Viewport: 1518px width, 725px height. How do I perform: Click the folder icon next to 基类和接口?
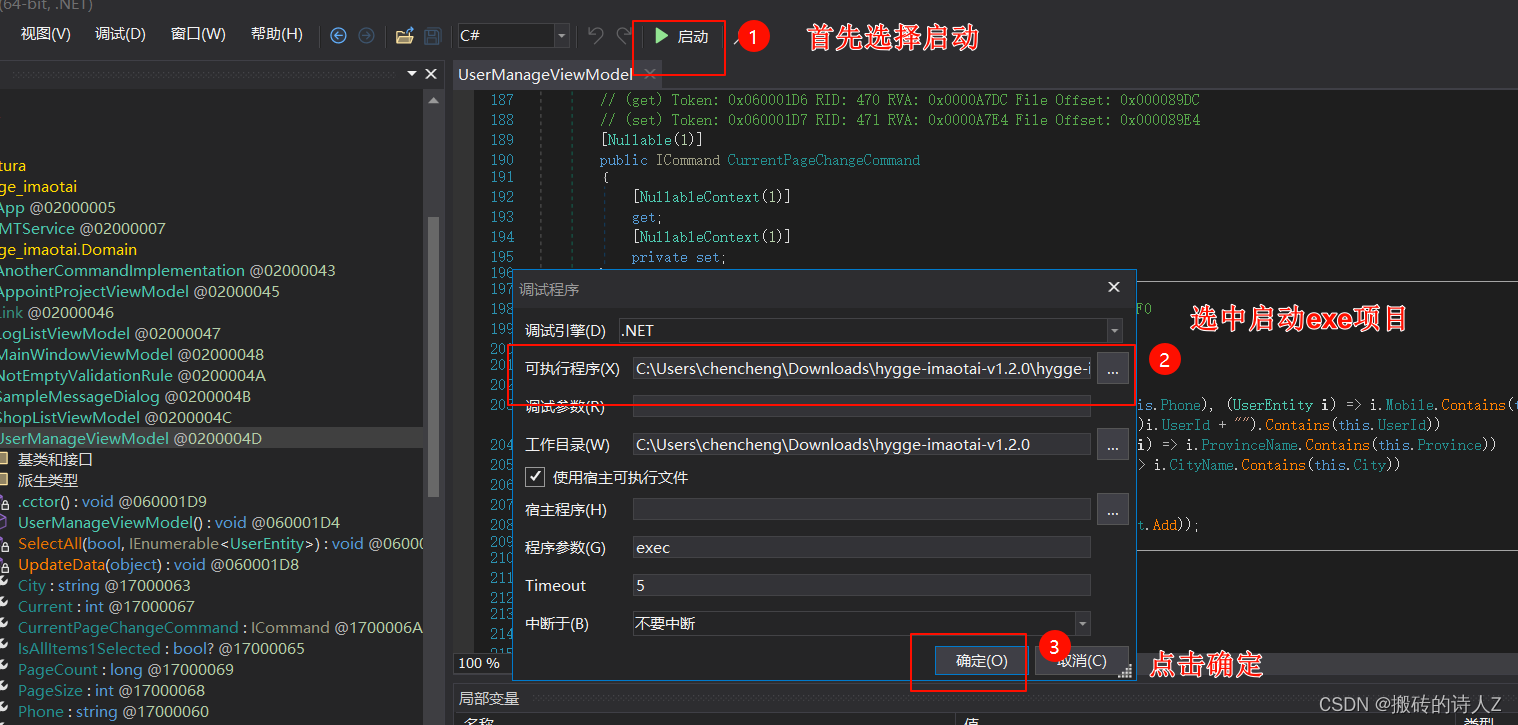click(x=4, y=460)
